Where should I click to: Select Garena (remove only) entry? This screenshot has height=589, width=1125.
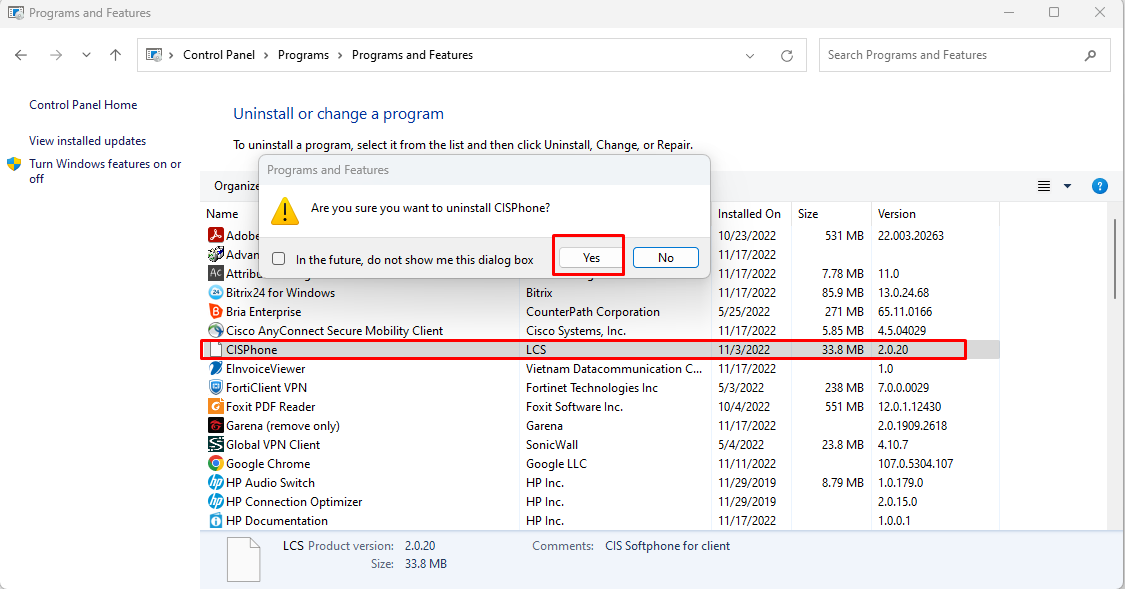pyautogui.click(x=283, y=426)
